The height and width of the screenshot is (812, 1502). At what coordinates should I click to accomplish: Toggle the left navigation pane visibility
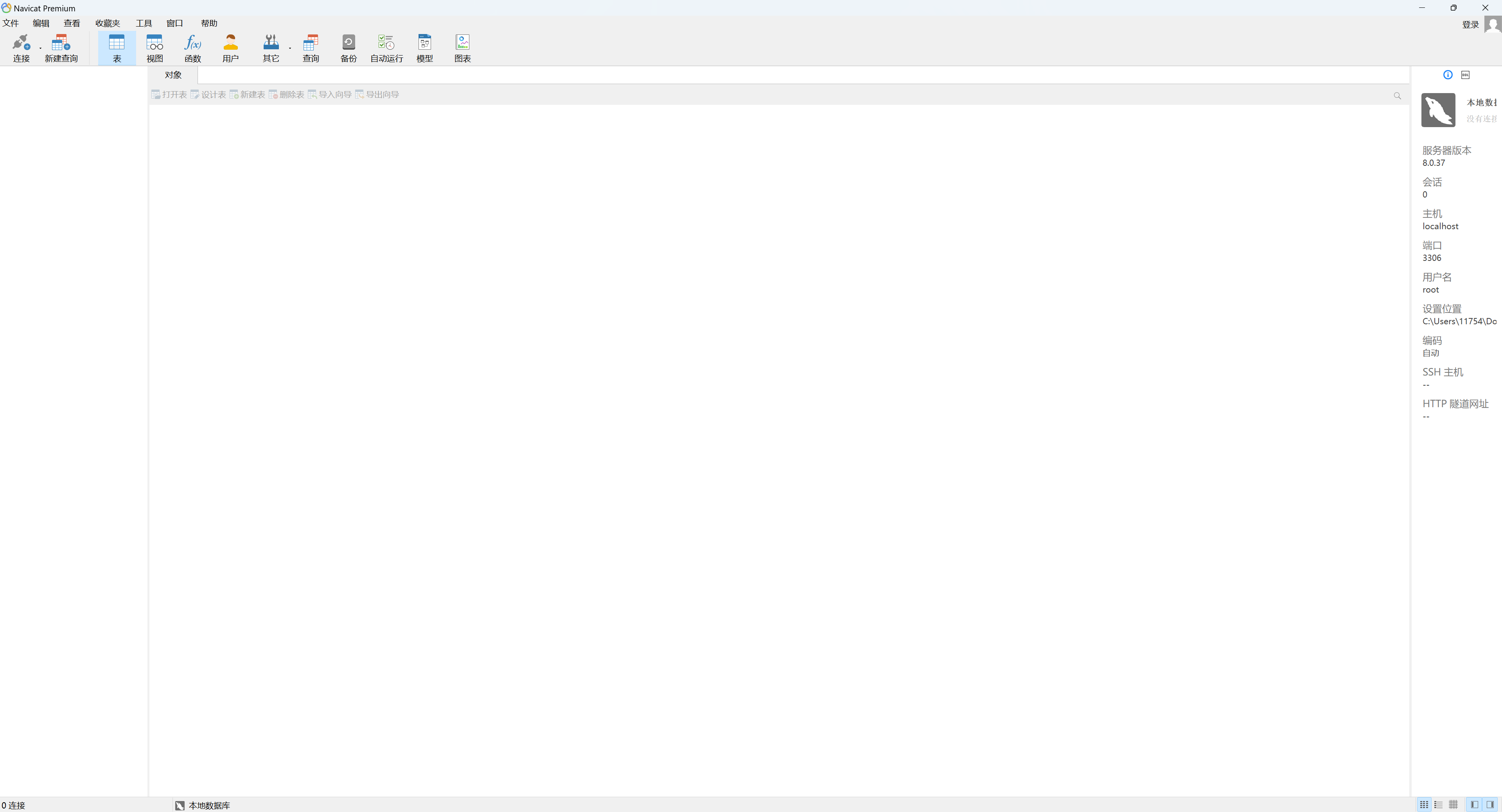(x=1474, y=805)
